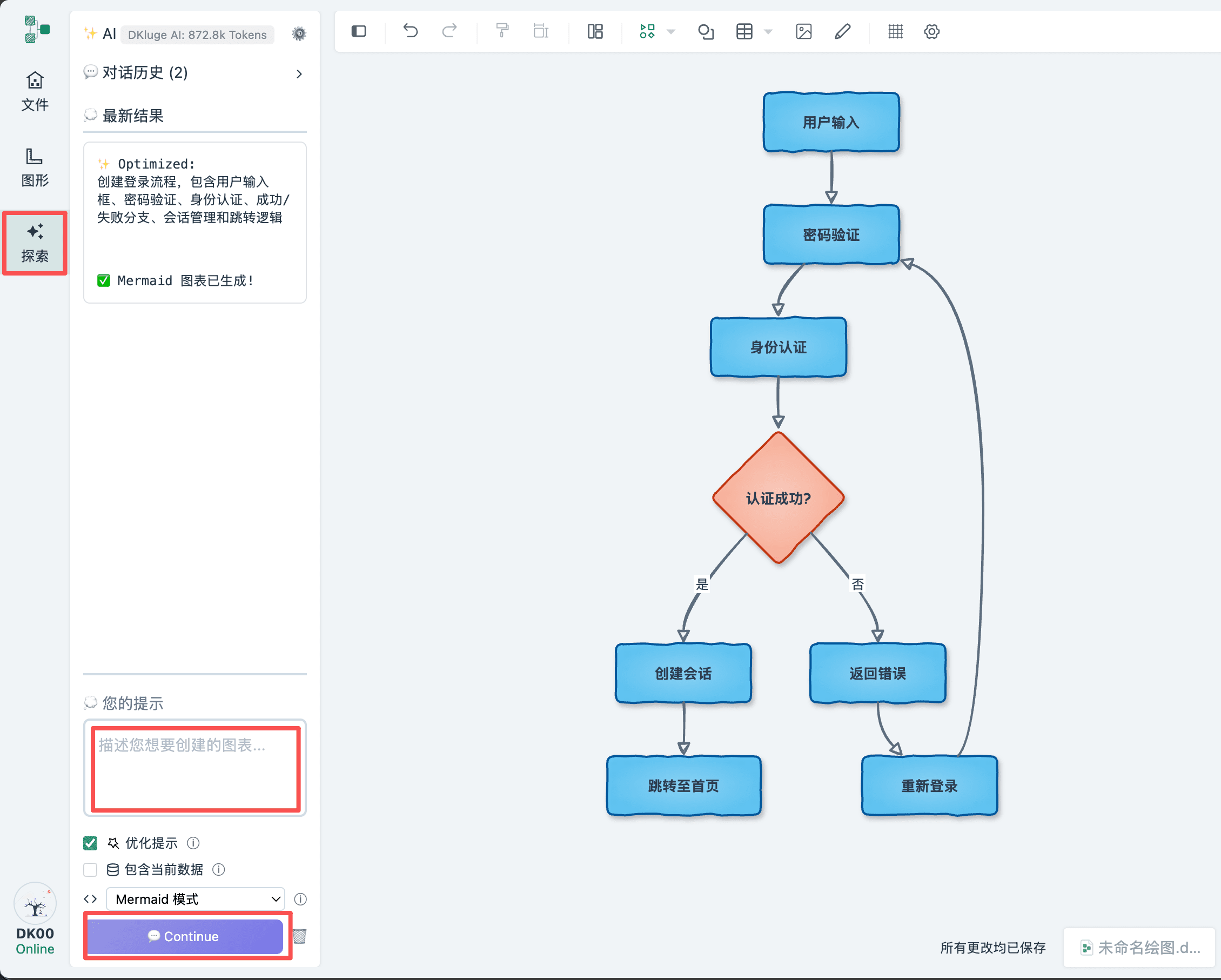Switch to the 文件 sidebar tab
This screenshot has width=1221, height=980.
click(x=35, y=91)
